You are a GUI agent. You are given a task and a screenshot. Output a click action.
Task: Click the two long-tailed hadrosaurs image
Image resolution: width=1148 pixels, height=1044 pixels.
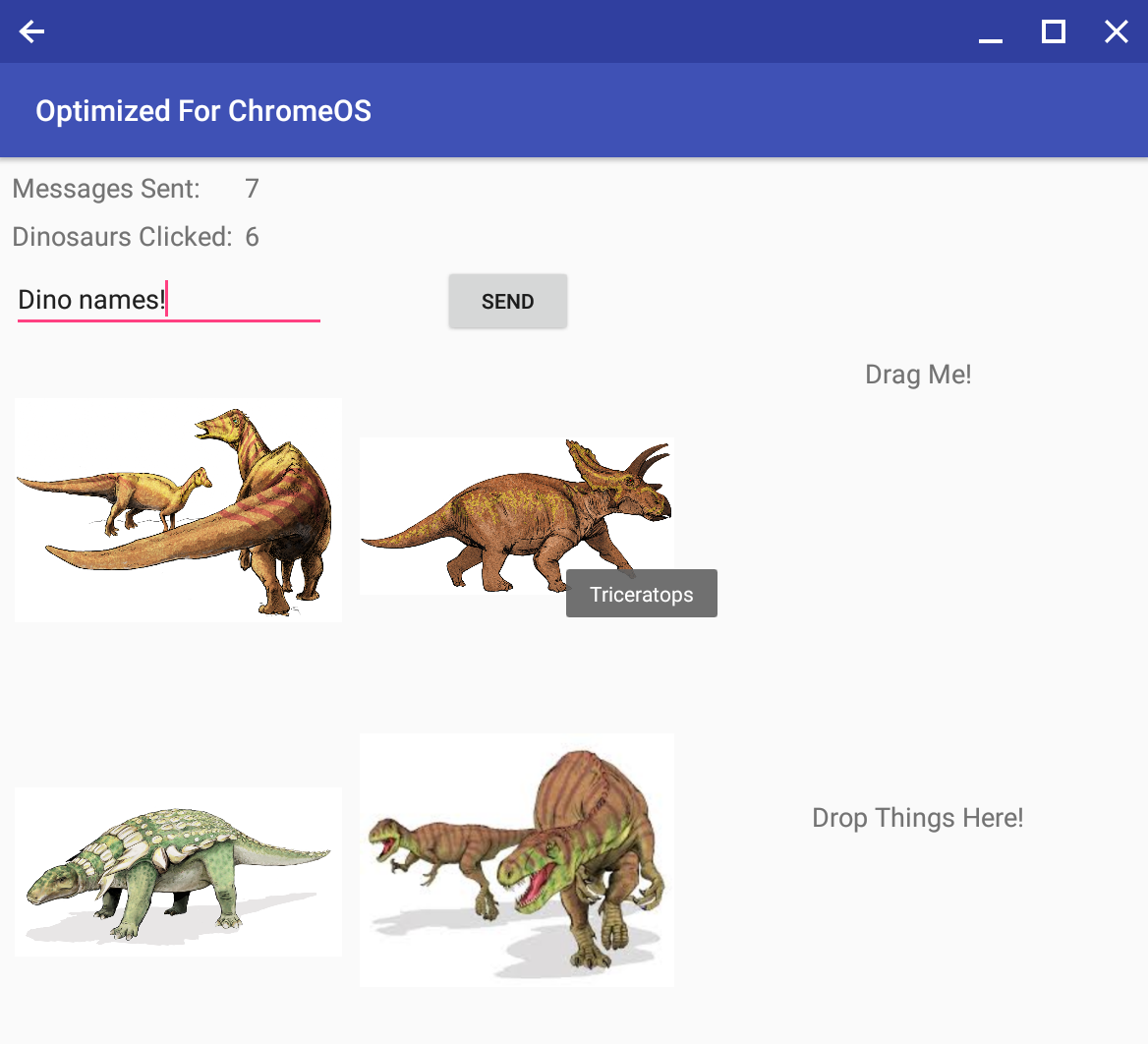pos(178,509)
